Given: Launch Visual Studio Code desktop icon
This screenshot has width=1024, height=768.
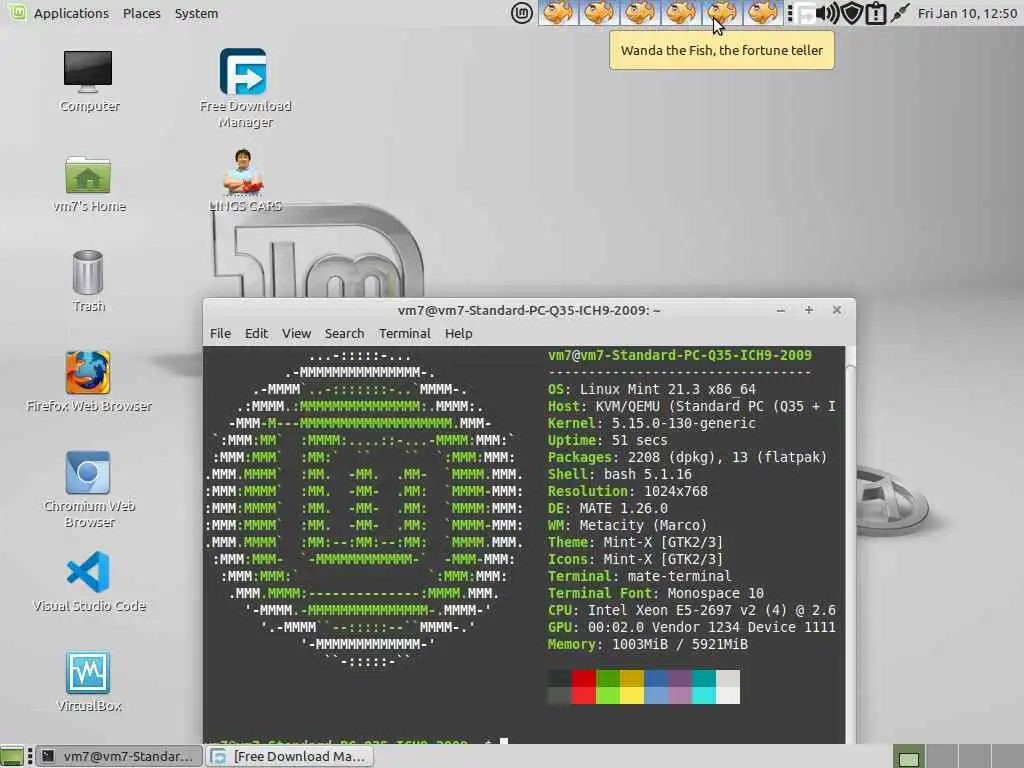Looking at the screenshot, I should point(88,582).
